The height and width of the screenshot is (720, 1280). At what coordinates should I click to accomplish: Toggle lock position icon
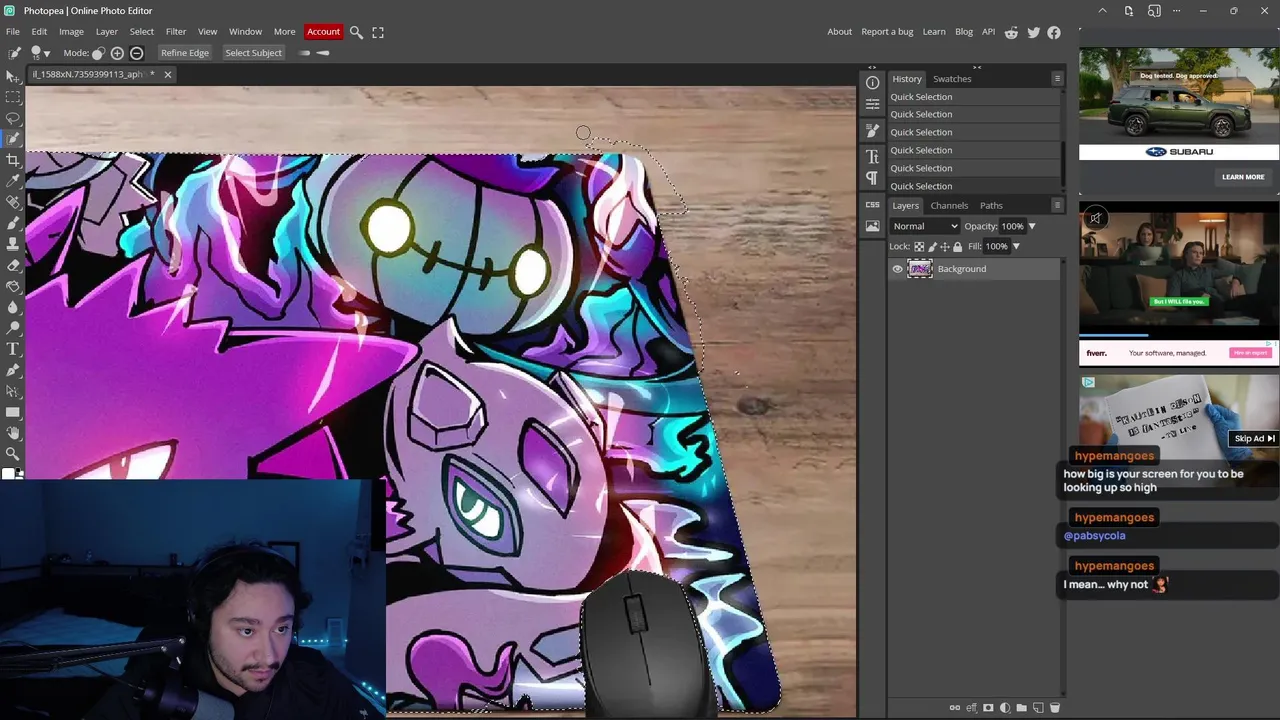[945, 247]
